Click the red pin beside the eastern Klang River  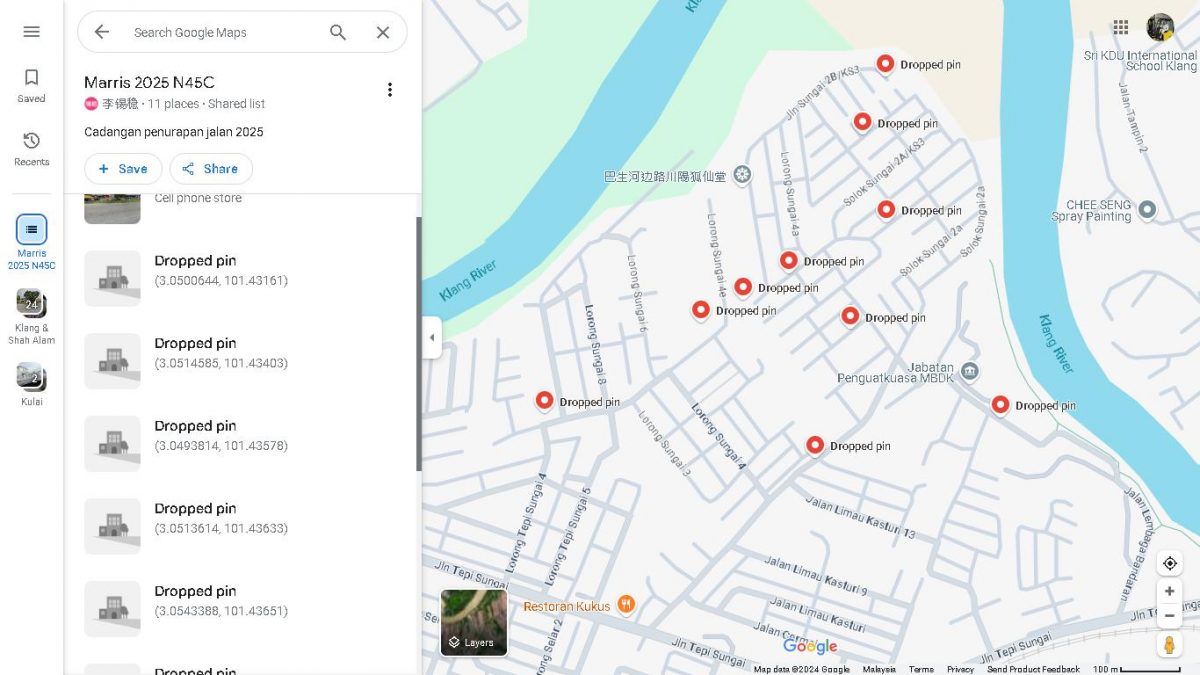tap(1000, 405)
